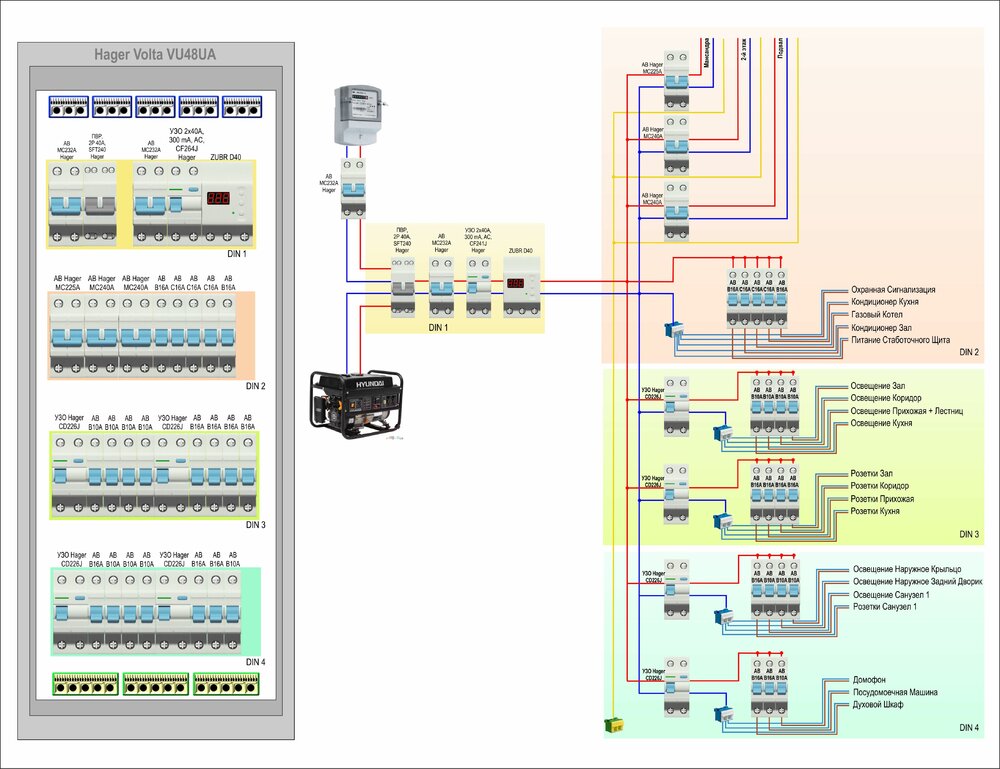
Task: Click the MC240A breaker wired to Подвал
Action: (676, 211)
